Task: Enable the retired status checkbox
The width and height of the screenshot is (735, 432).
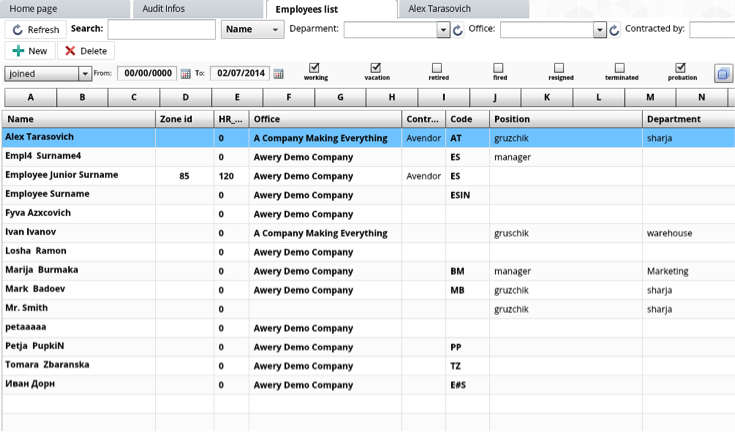Action: 437,68
